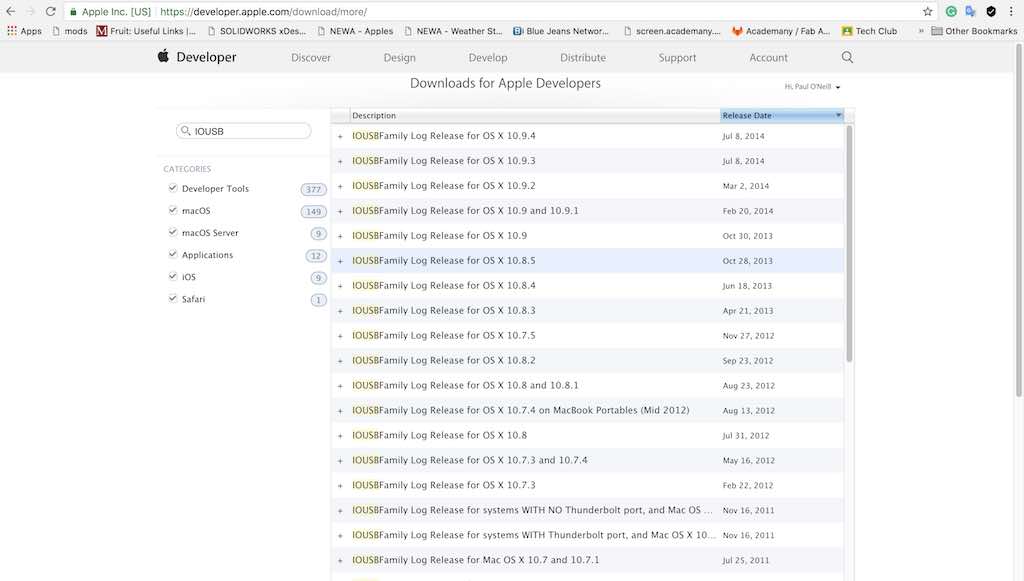This screenshot has height=581, width=1024.
Task: Click the 377 count badge for Developer Tools
Action: point(313,189)
